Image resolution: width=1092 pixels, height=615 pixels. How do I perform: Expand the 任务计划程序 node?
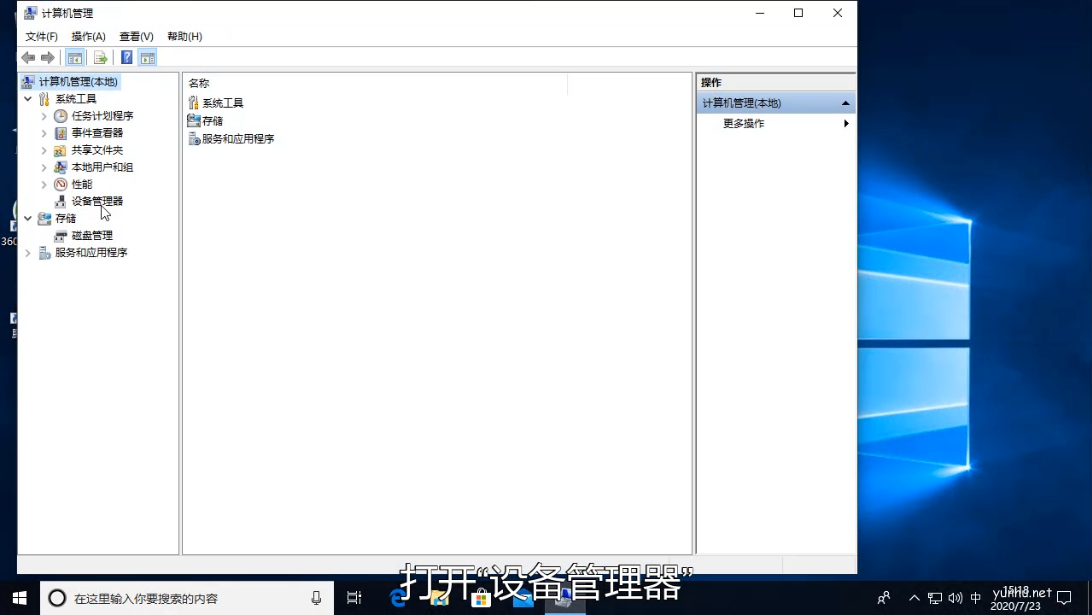pos(44,116)
